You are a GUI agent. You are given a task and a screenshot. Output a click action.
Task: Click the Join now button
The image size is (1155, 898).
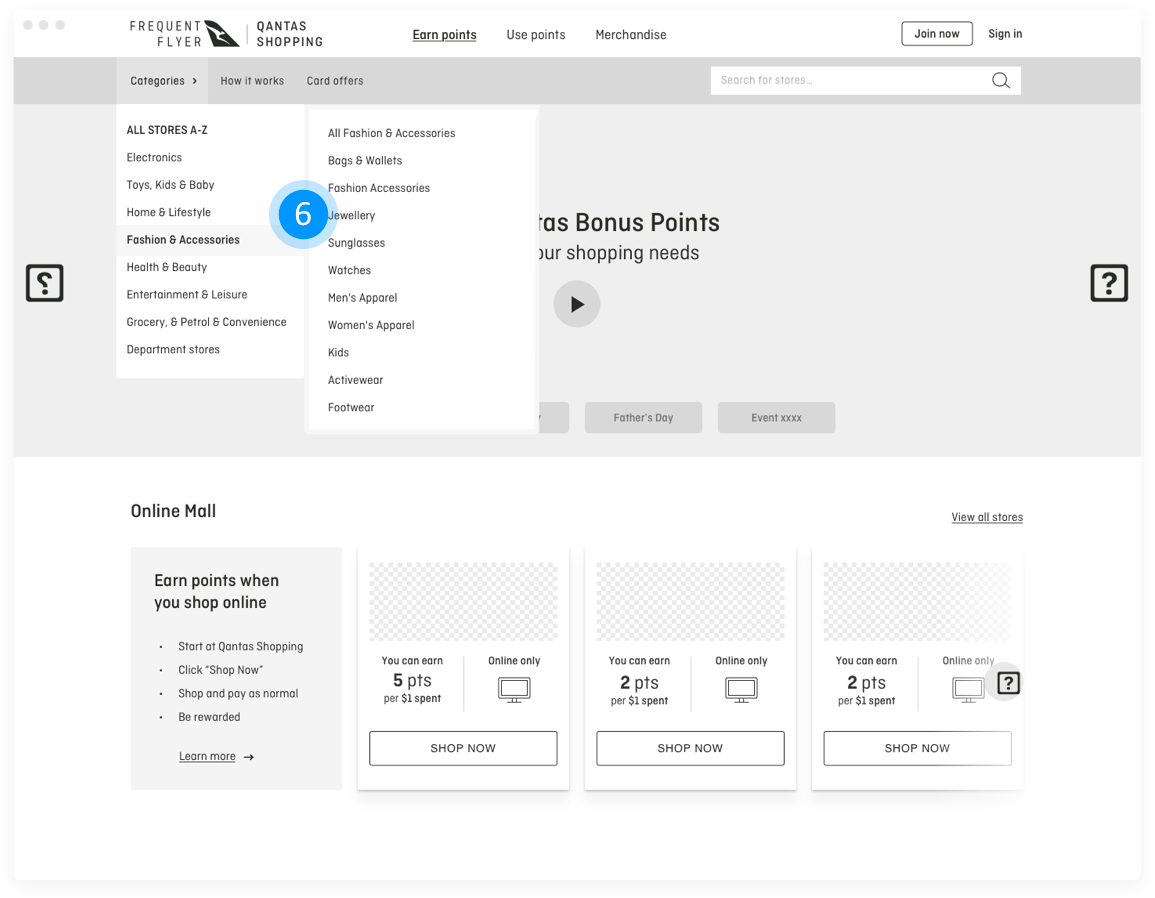click(937, 34)
